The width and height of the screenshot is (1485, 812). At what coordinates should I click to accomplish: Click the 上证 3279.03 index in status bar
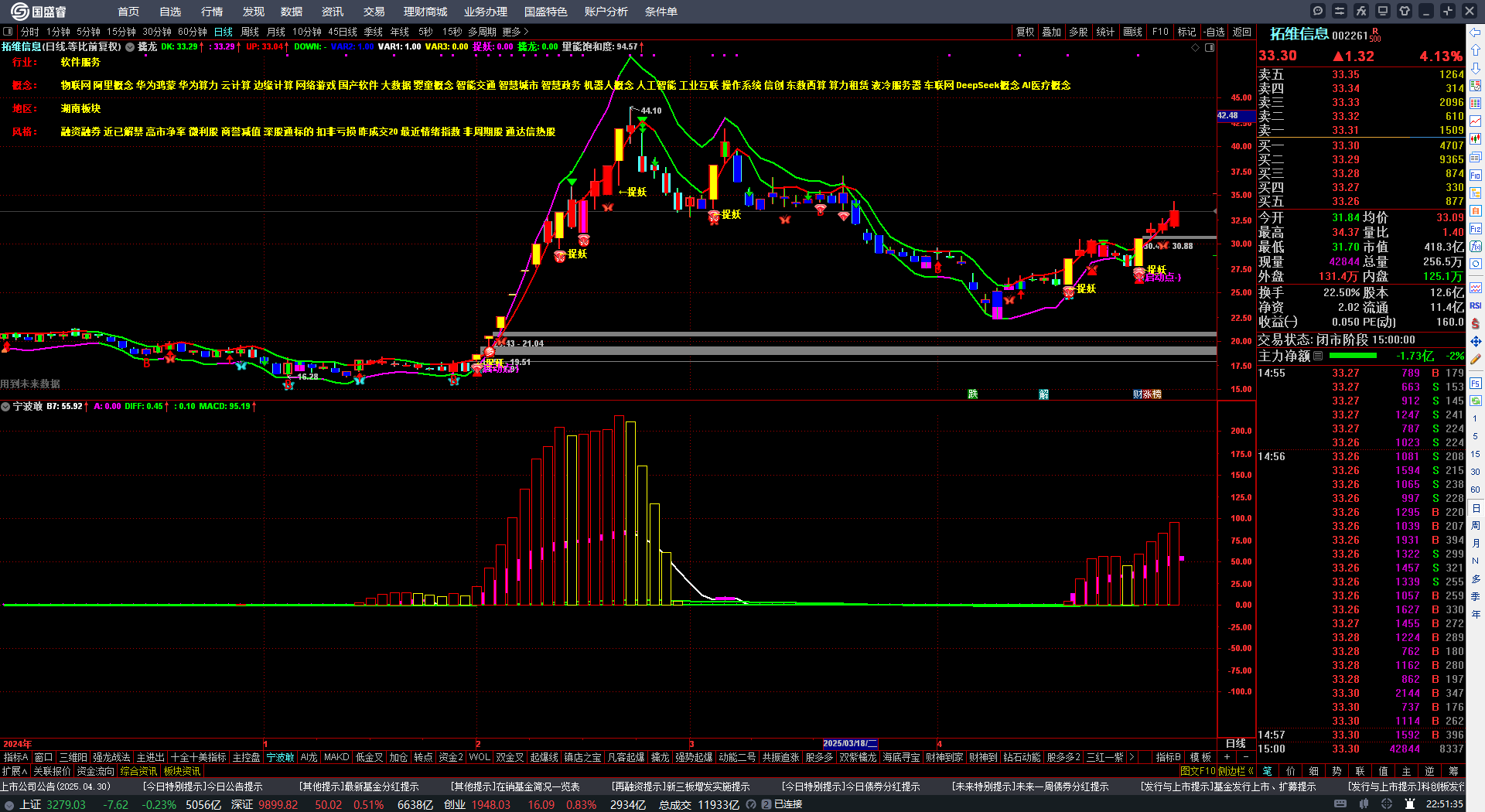pyautogui.click(x=53, y=804)
